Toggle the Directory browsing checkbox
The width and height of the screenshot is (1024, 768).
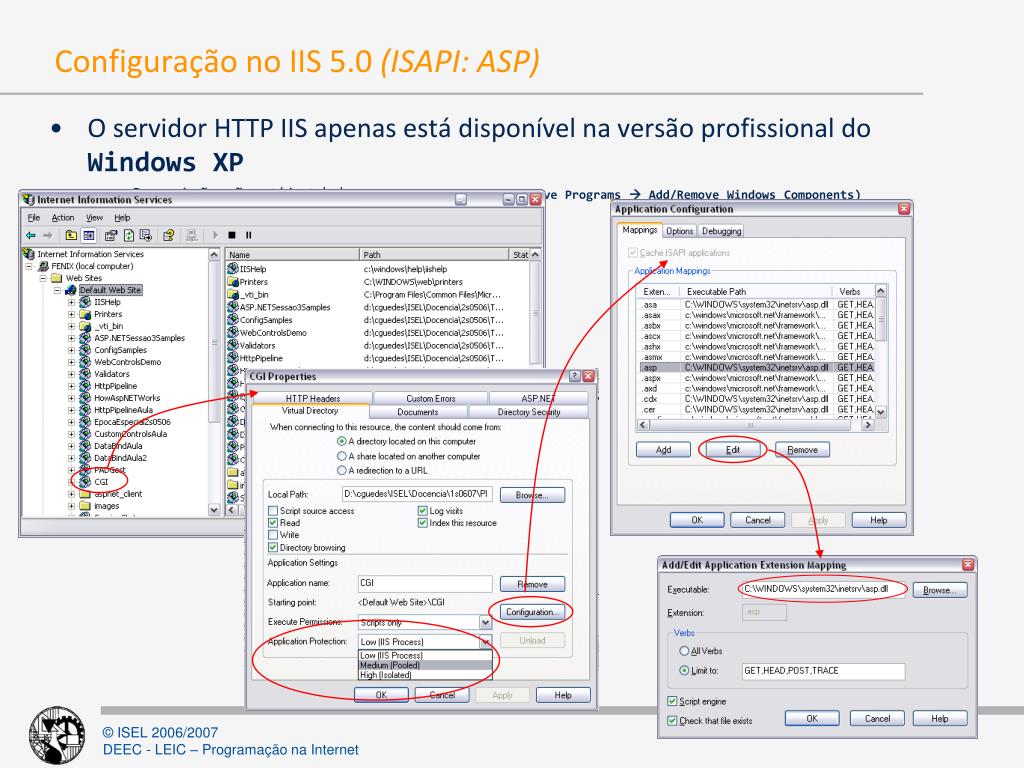273,547
